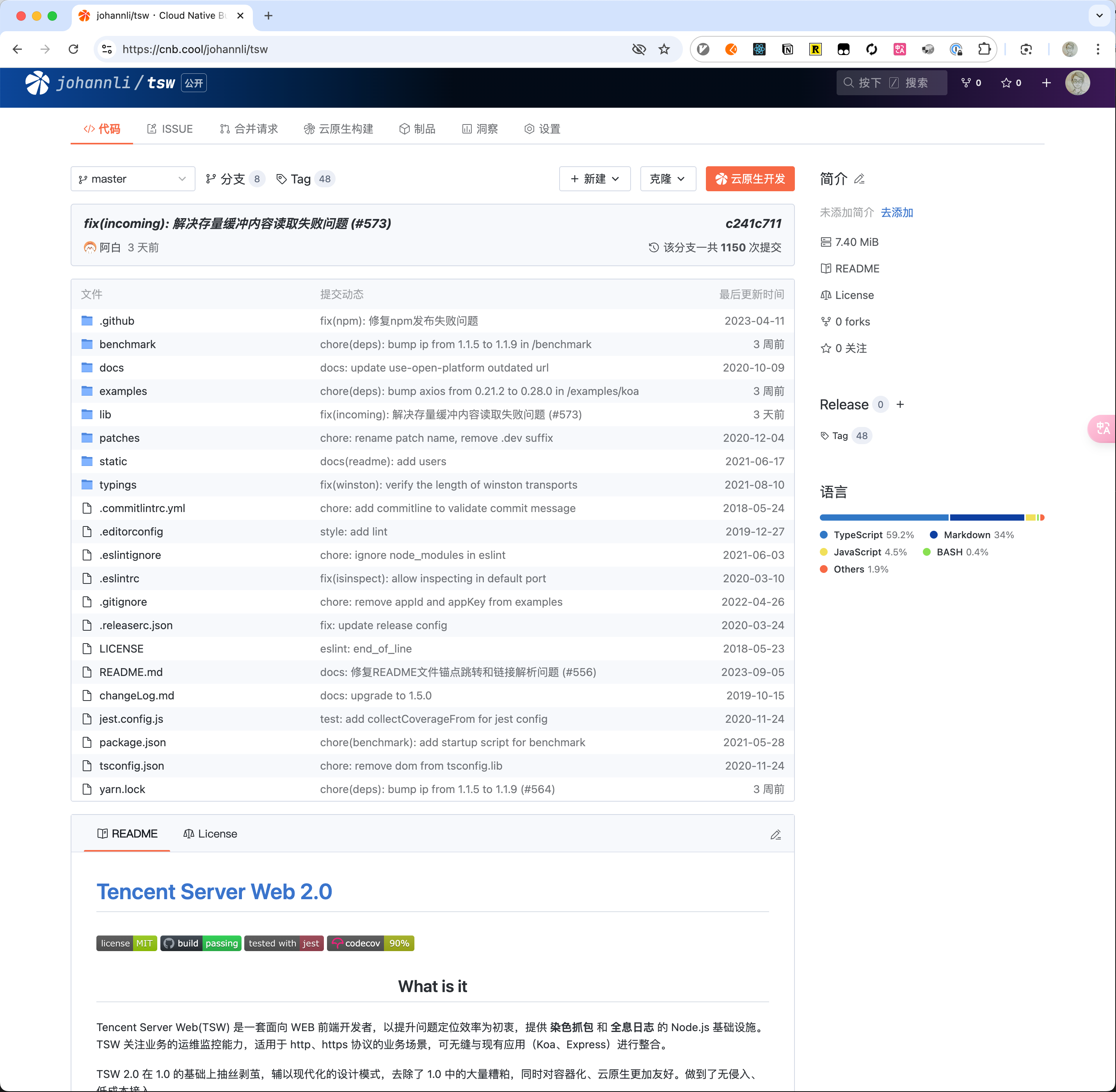View the 1150 次提交 commit history
Screen dimensions: 1116x1092
(x=715, y=247)
